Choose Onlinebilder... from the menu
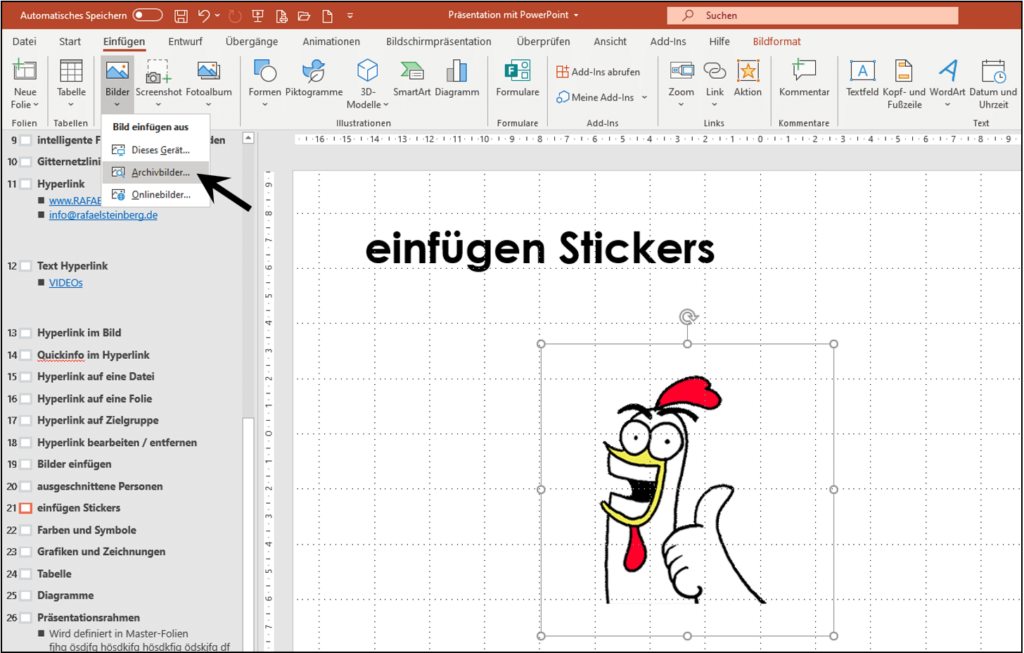Screen dimensions: 1024x653 point(155,195)
